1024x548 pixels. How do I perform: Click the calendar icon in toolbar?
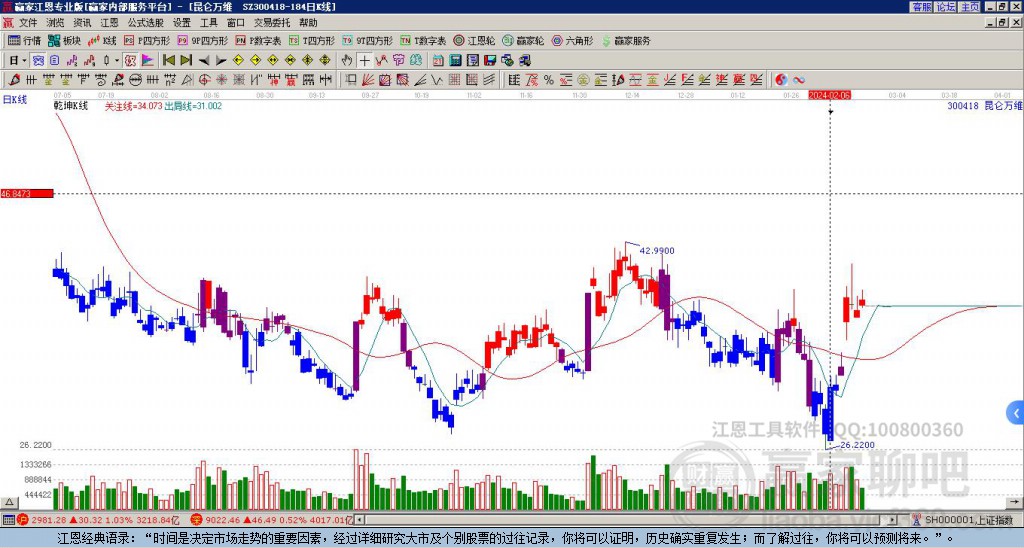click(438, 61)
